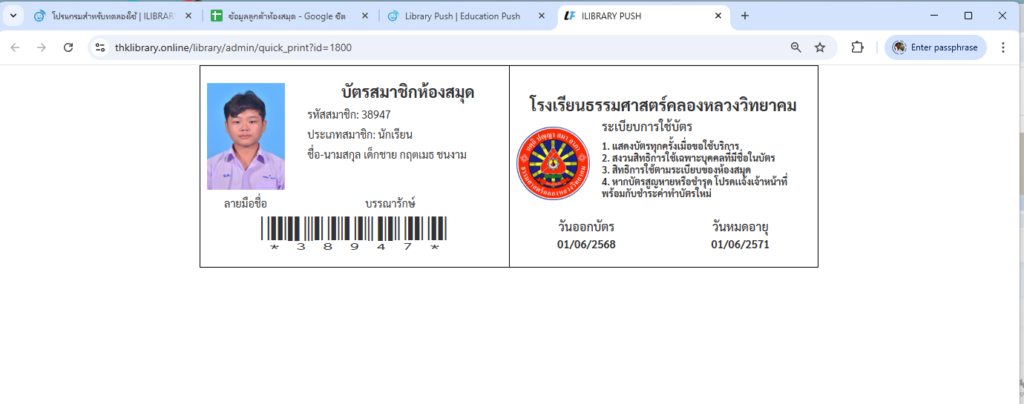Image resolution: width=1024 pixels, height=404 pixels.
Task: Click the zoom magnifier icon in address bar
Action: point(796,47)
